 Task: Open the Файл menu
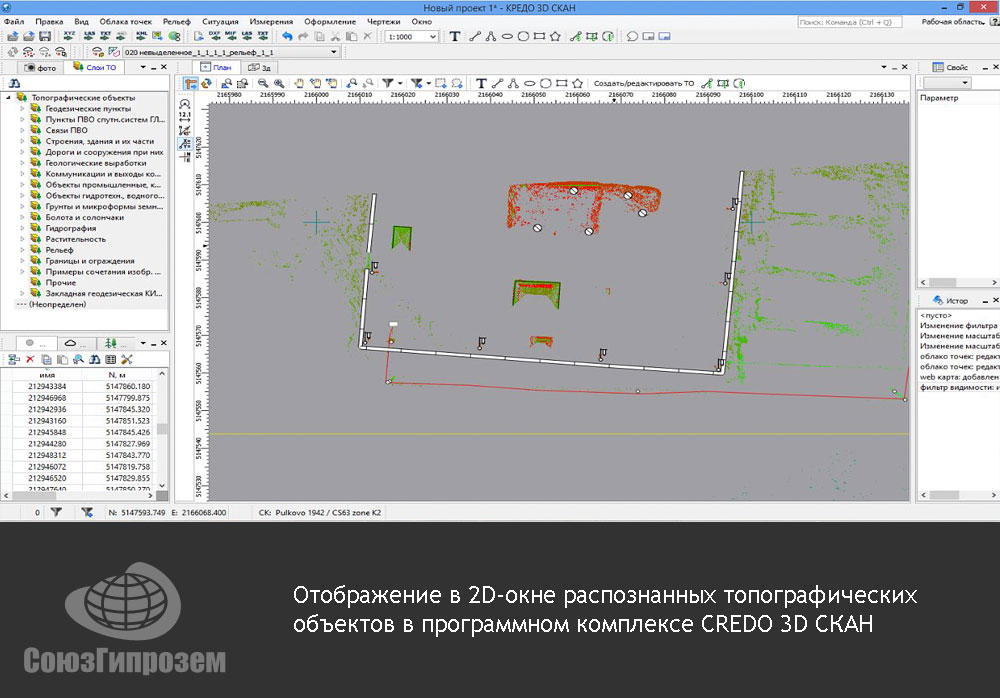pos(14,22)
